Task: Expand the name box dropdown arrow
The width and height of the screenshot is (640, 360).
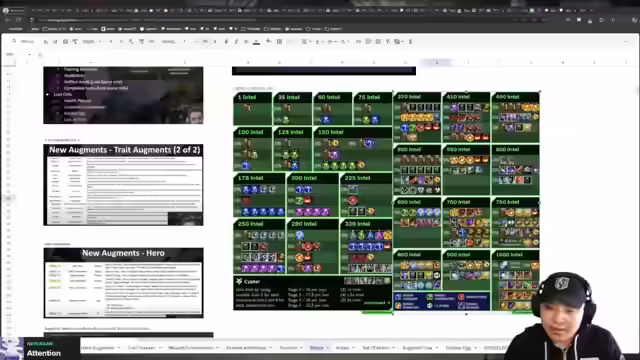Action: pos(29,54)
